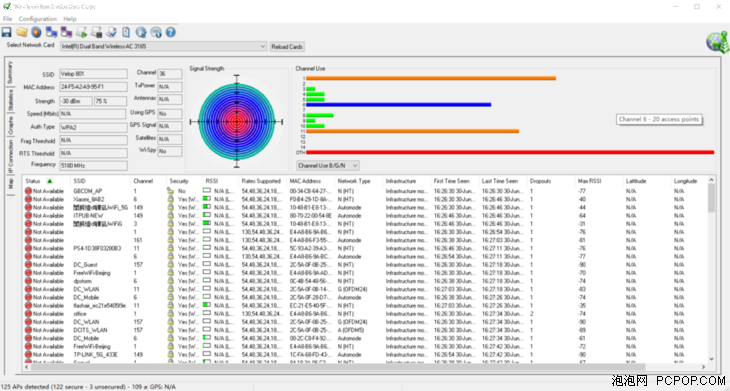This screenshot has height=391, width=730.
Task: Click the open lock icon in GBCOM_AP row
Action: point(170,191)
